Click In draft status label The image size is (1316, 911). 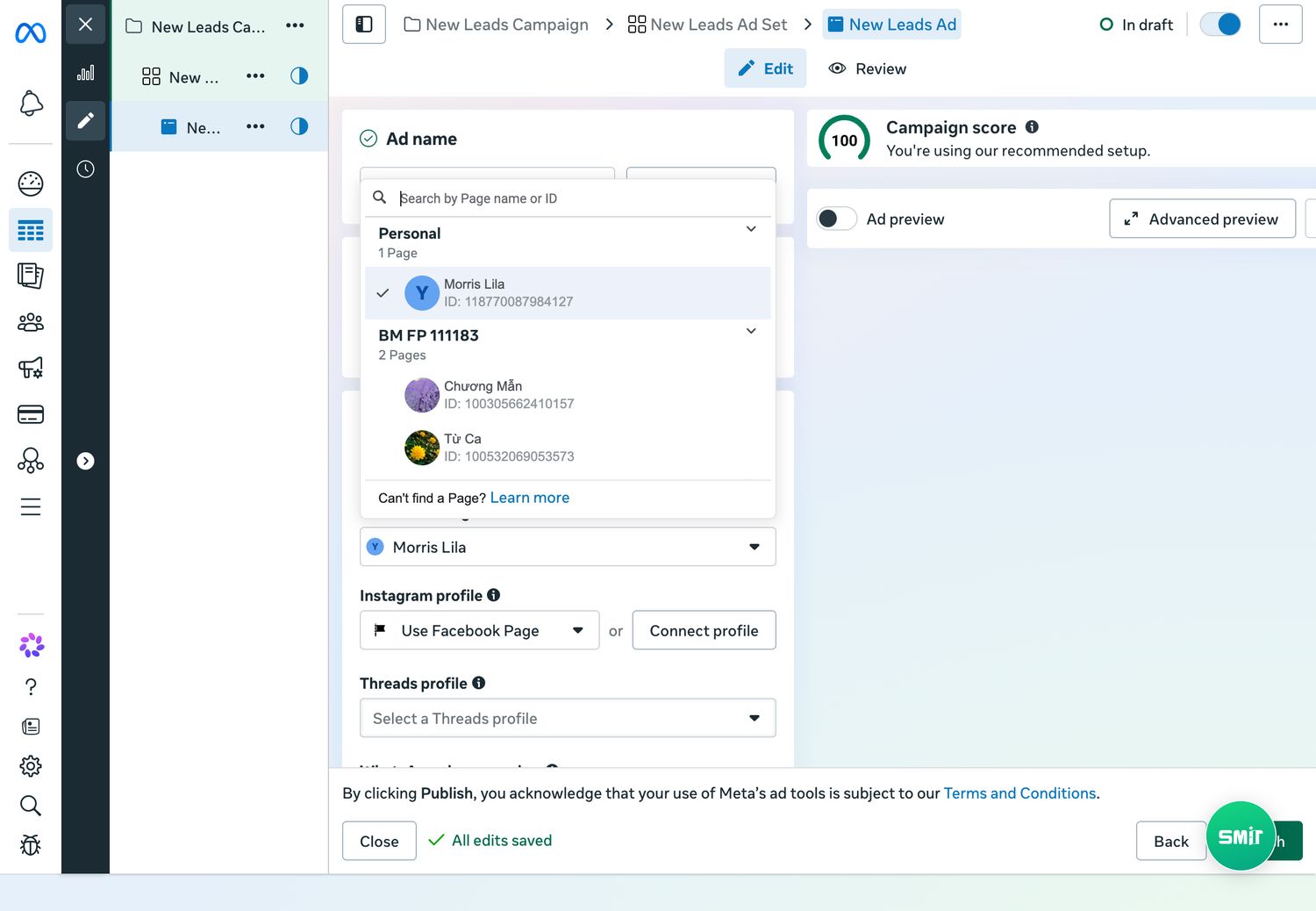[x=1148, y=25]
